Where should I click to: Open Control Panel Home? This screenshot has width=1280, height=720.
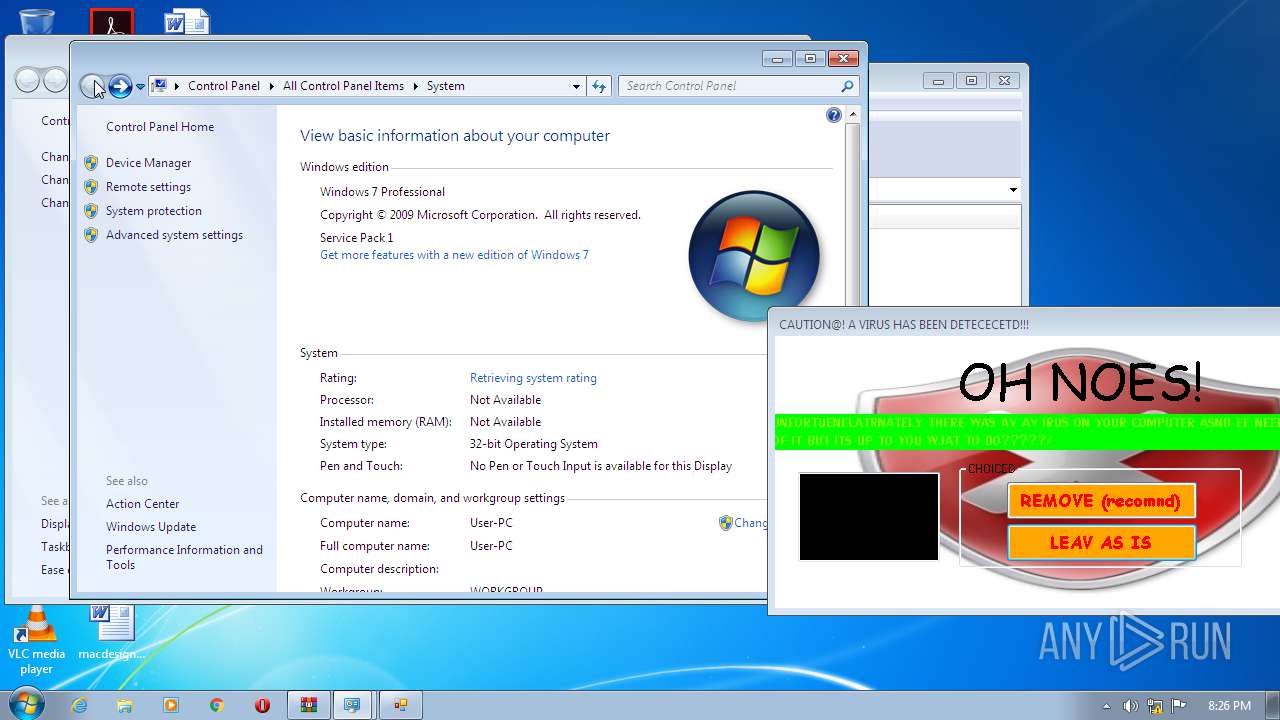[160, 127]
